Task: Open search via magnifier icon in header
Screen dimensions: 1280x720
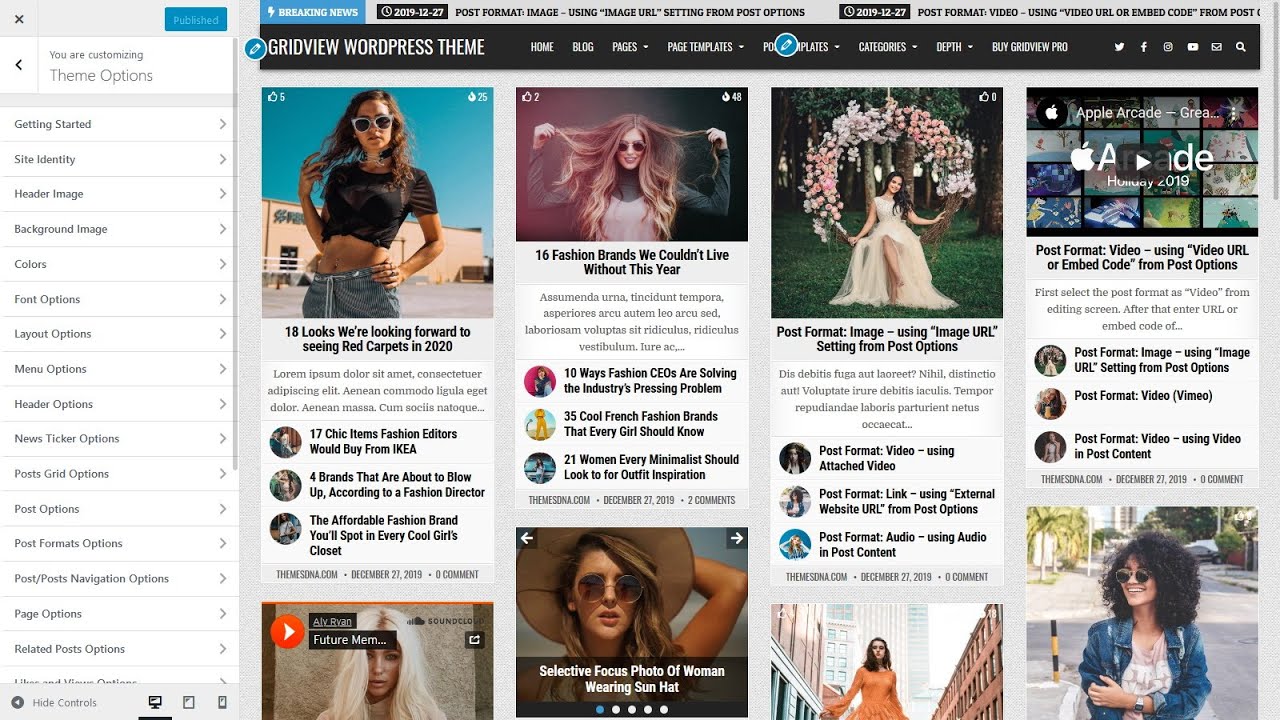Action: pos(1241,47)
